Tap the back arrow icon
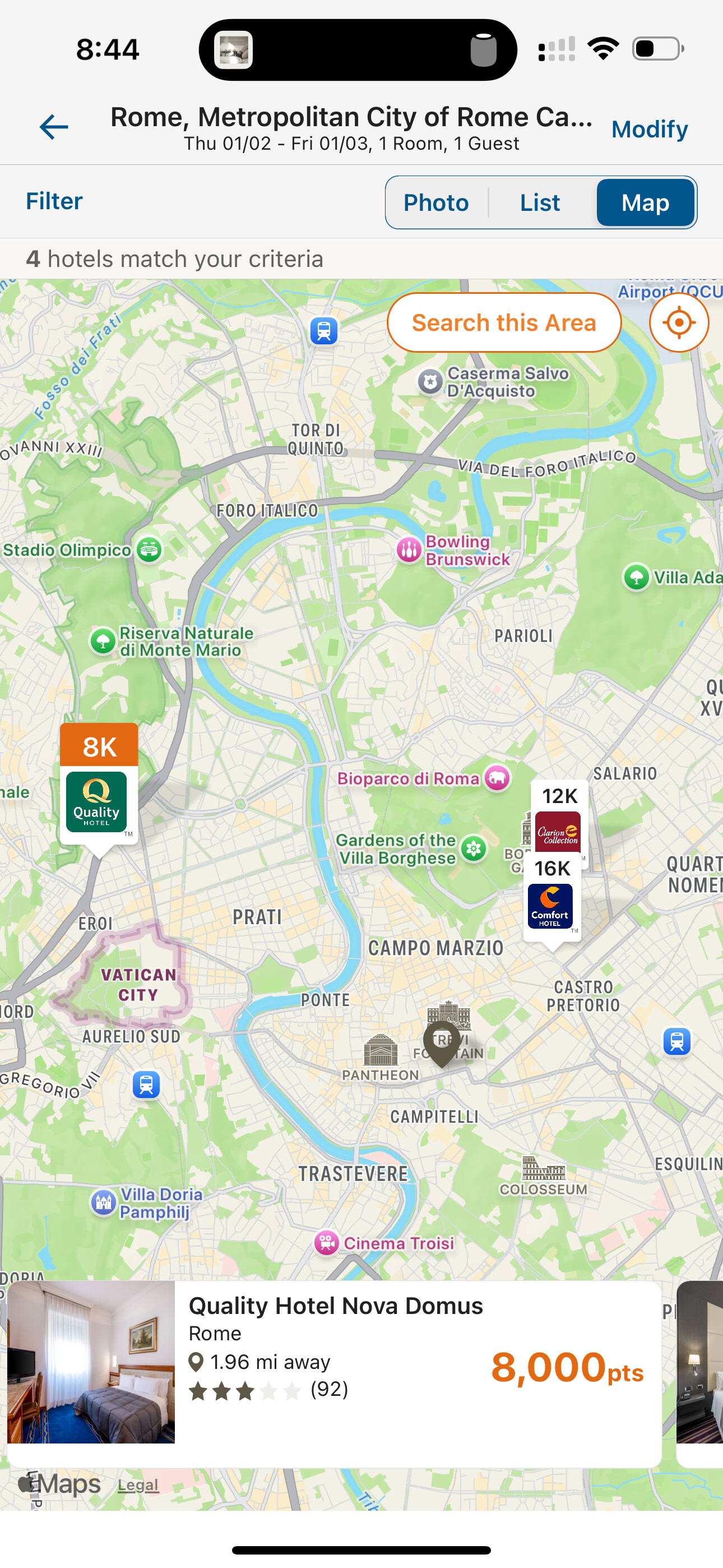 (54, 127)
